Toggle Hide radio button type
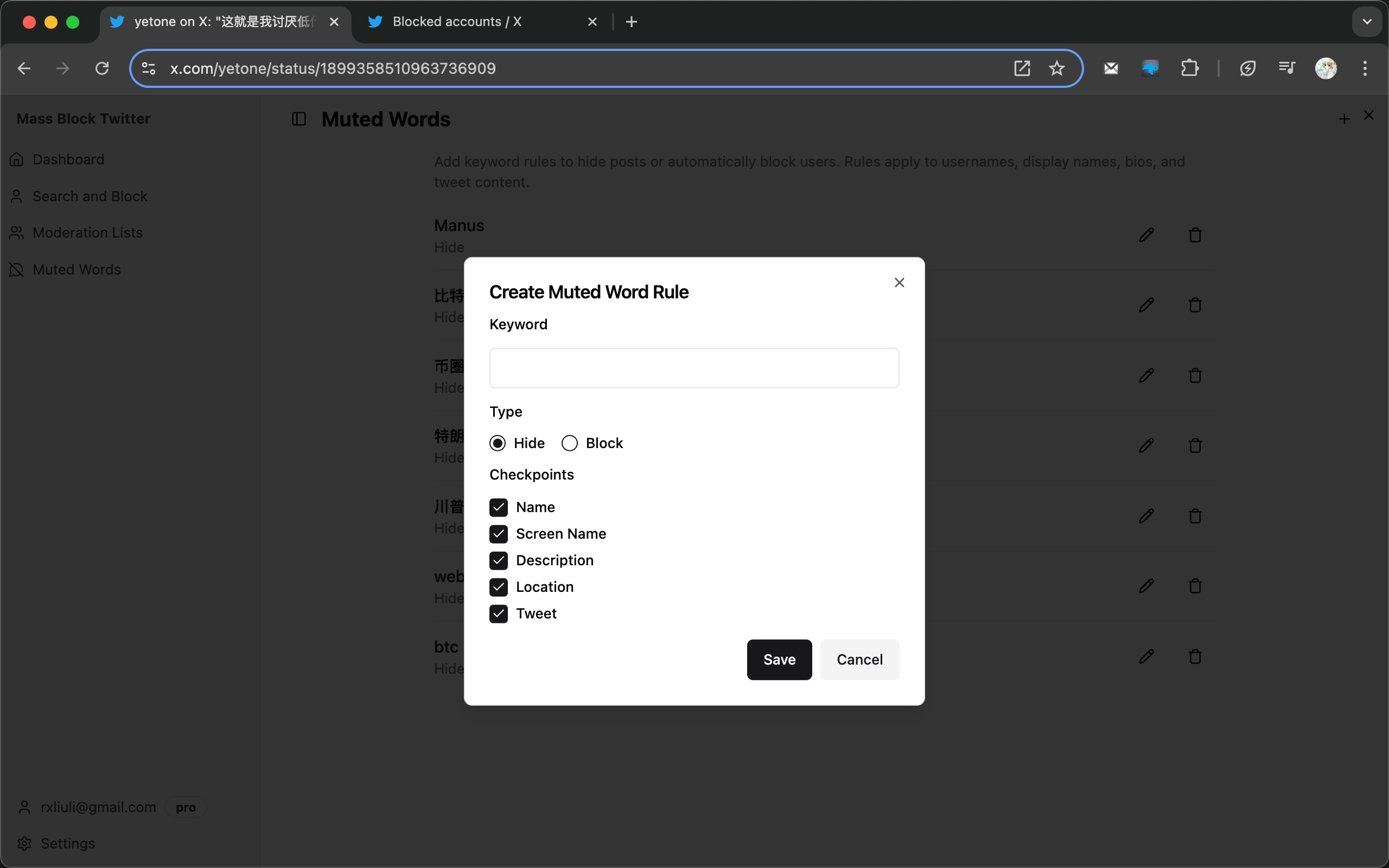The height and width of the screenshot is (868, 1389). pyautogui.click(x=498, y=443)
